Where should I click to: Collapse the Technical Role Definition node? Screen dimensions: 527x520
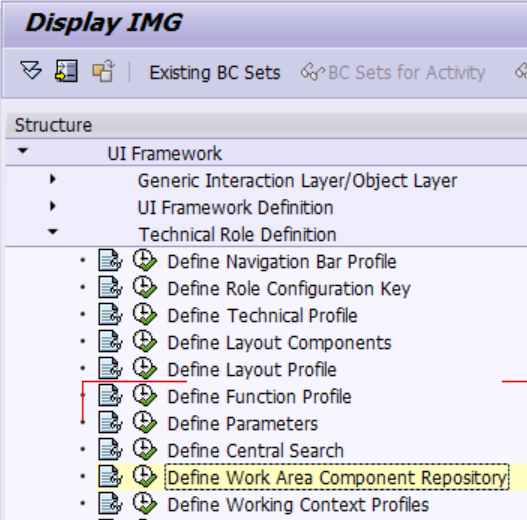(x=53, y=232)
